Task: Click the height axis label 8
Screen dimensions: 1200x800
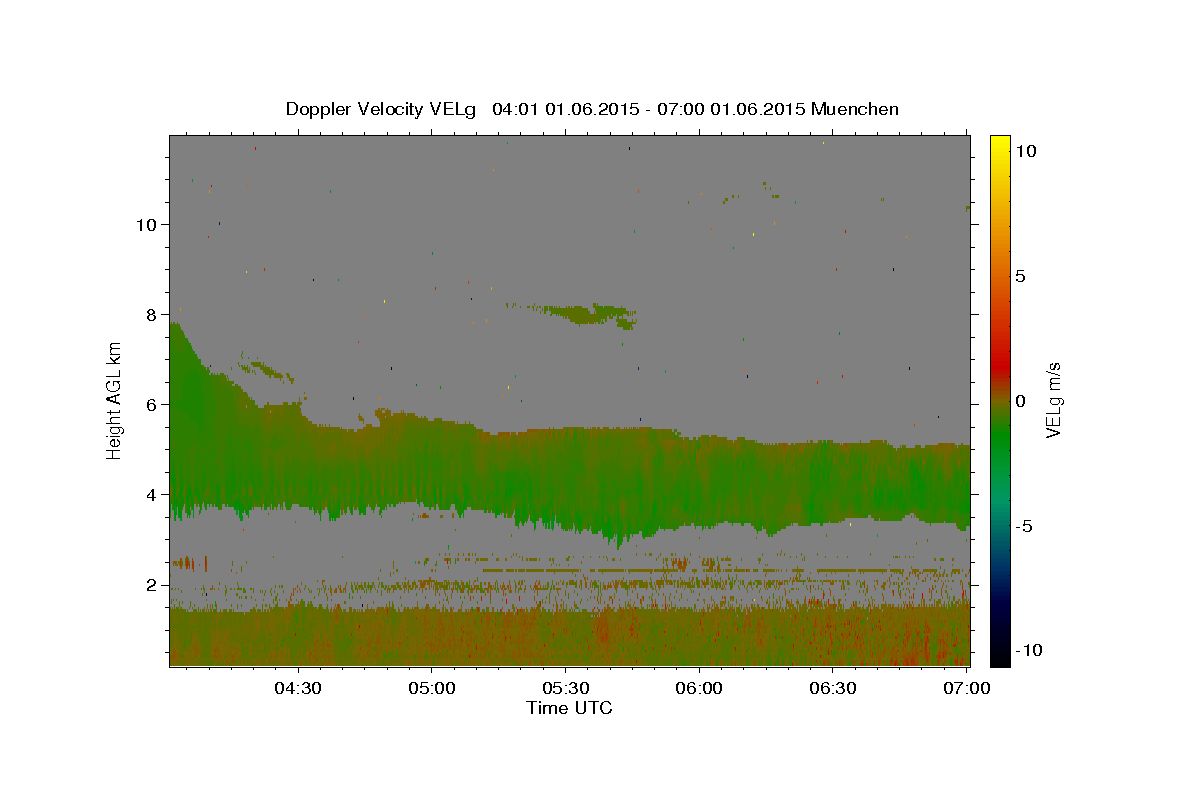Action: [152, 314]
